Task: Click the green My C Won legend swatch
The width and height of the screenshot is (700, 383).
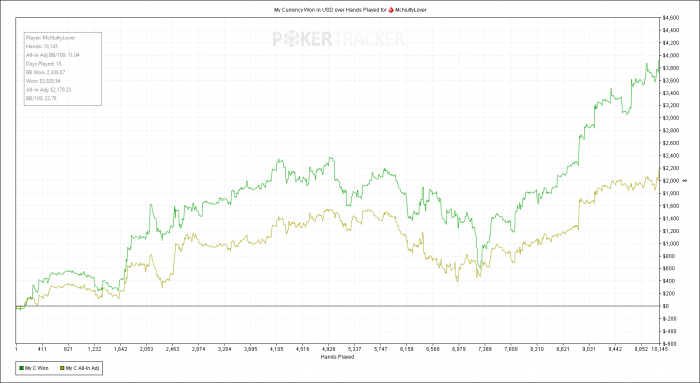Action: tap(21, 368)
